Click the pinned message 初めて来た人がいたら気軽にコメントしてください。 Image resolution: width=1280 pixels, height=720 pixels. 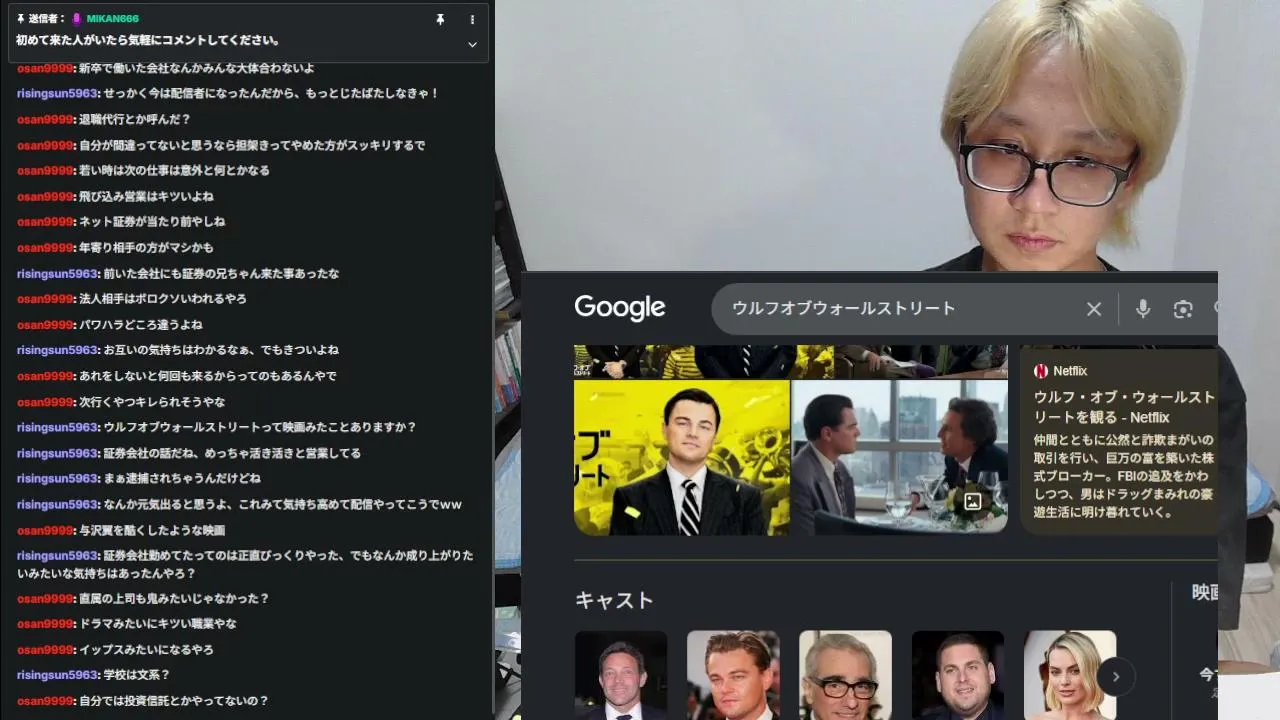coord(148,41)
